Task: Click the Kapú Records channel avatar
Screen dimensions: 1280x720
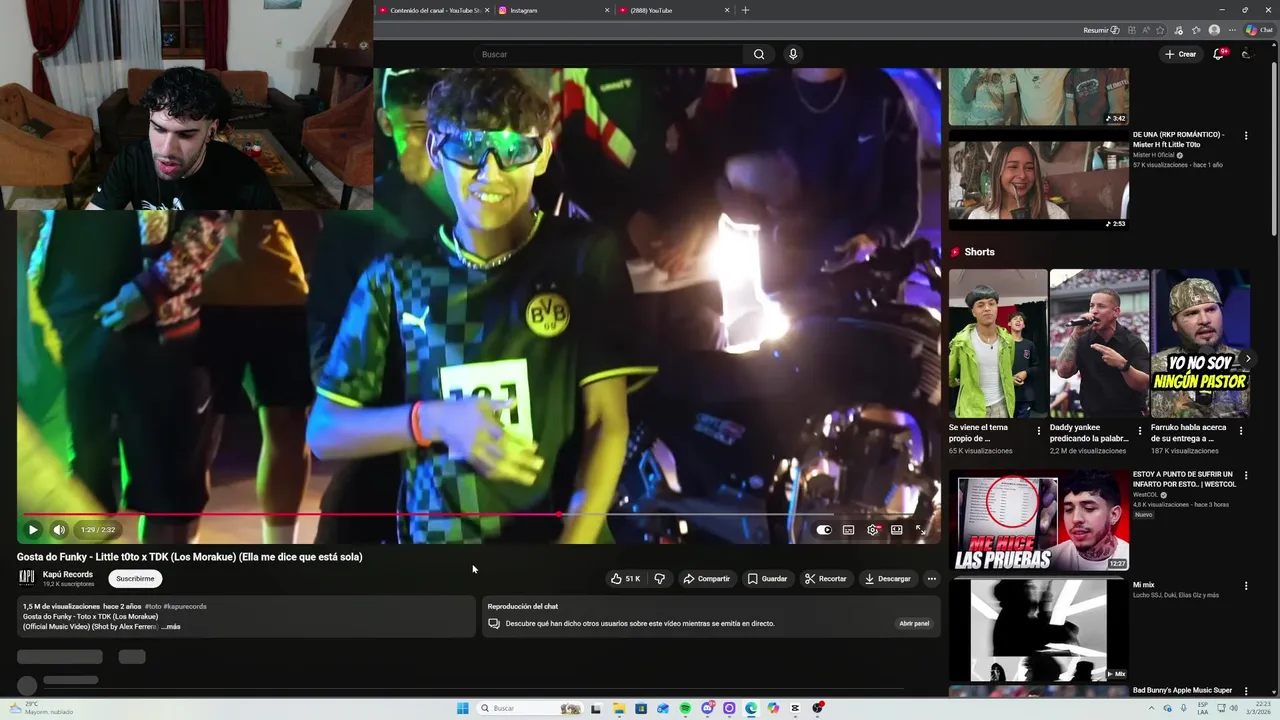Action: 27,578
